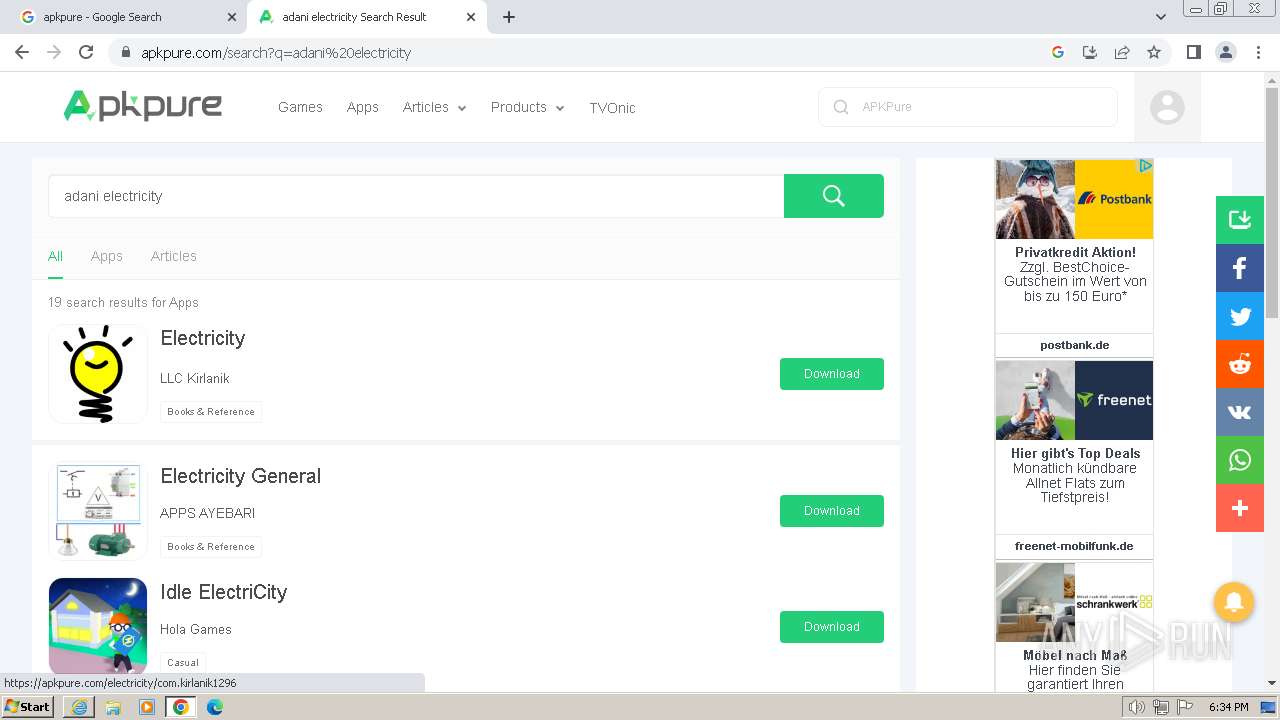Download Idle ElectriCity app
The width and height of the screenshot is (1280, 720).
832,626
